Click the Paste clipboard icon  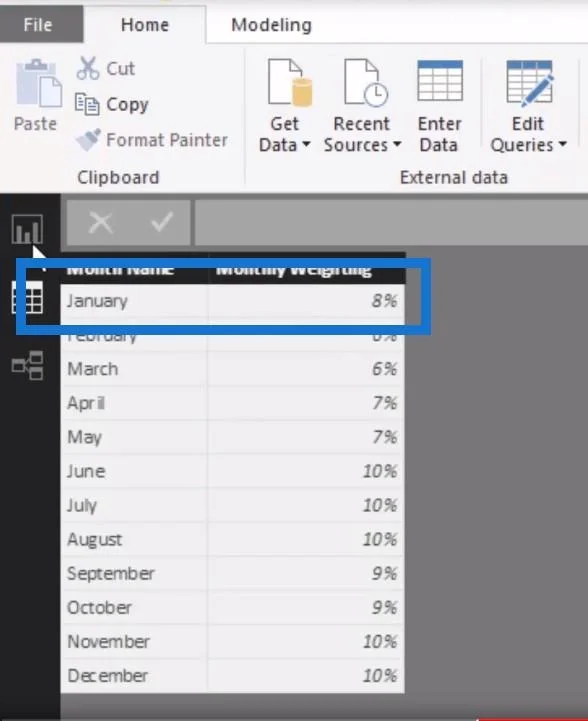click(x=39, y=83)
